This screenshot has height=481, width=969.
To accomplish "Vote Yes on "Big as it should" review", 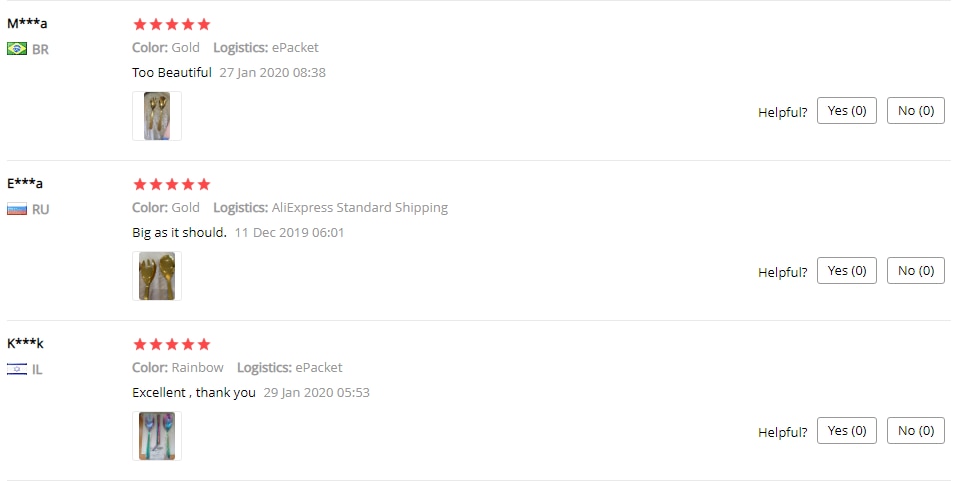I will [x=847, y=271].
